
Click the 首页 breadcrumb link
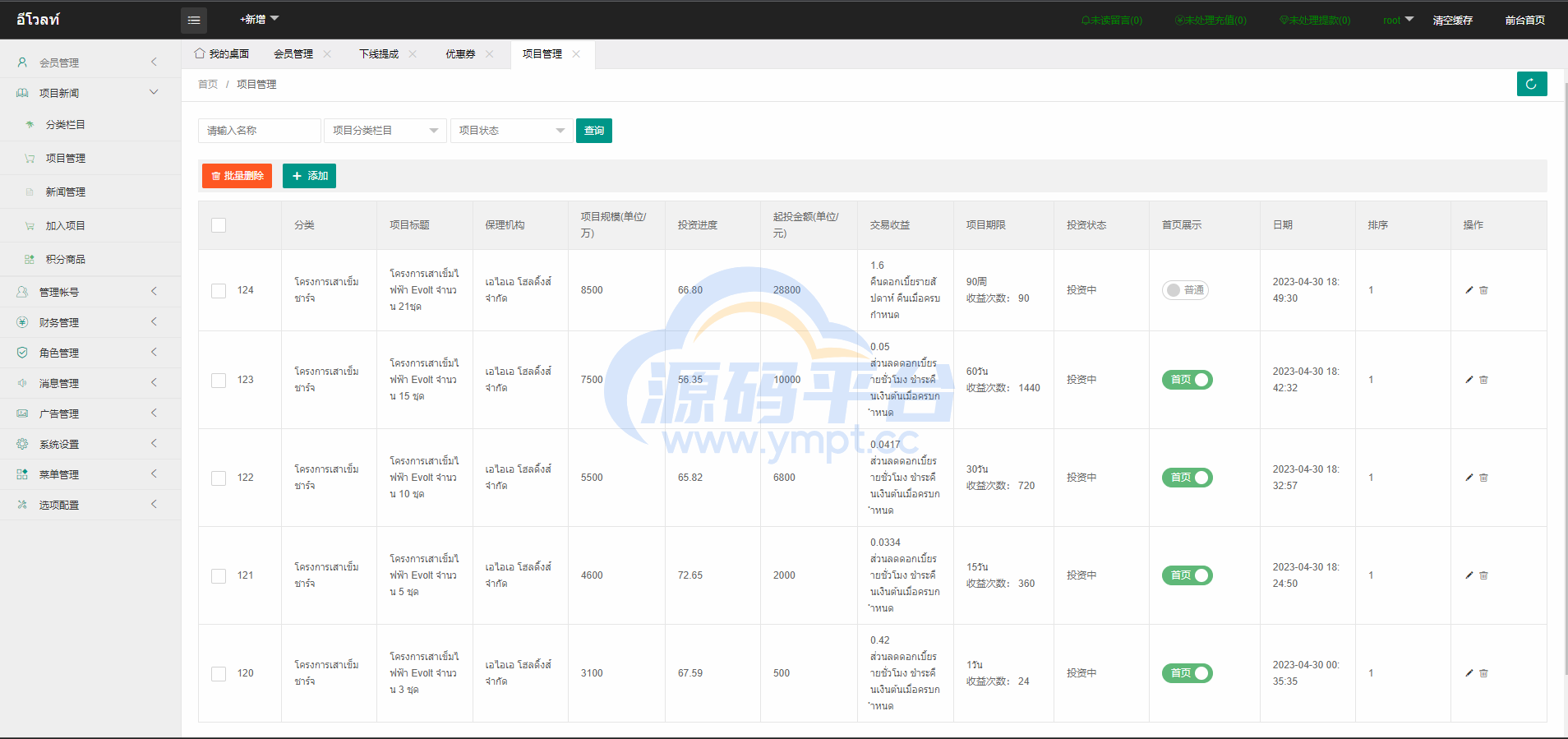click(x=208, y=85)
